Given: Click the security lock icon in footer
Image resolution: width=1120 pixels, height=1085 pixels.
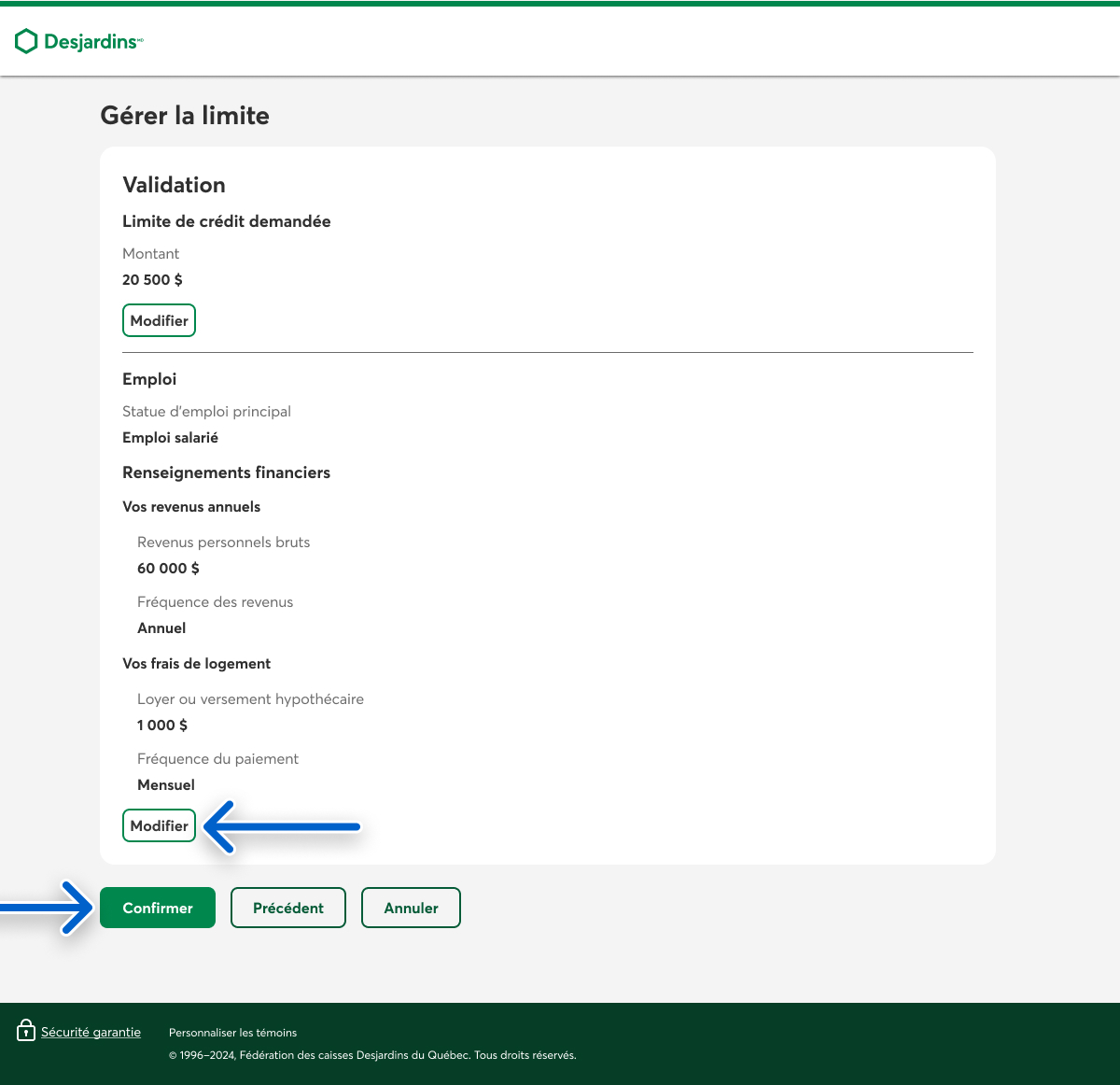Looking at the screenshot, I should tap(26, 1030).
